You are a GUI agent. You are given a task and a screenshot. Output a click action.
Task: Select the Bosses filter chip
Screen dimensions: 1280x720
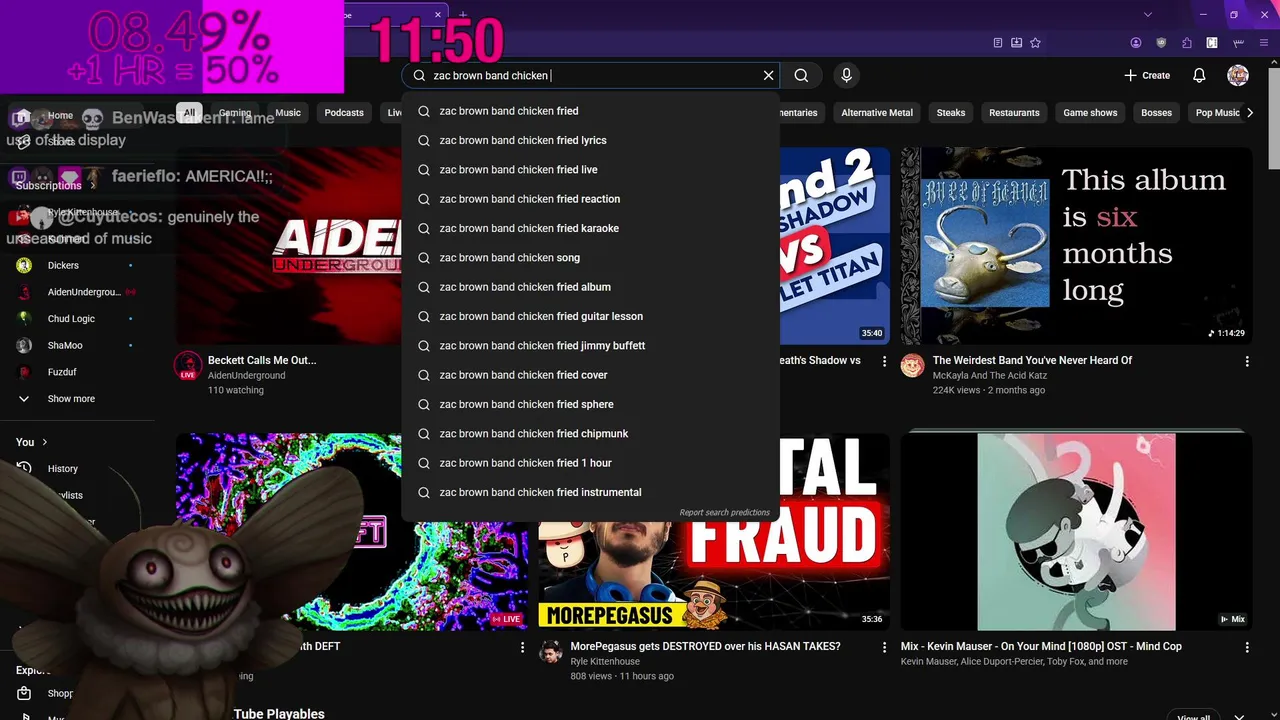[1156, 113]
